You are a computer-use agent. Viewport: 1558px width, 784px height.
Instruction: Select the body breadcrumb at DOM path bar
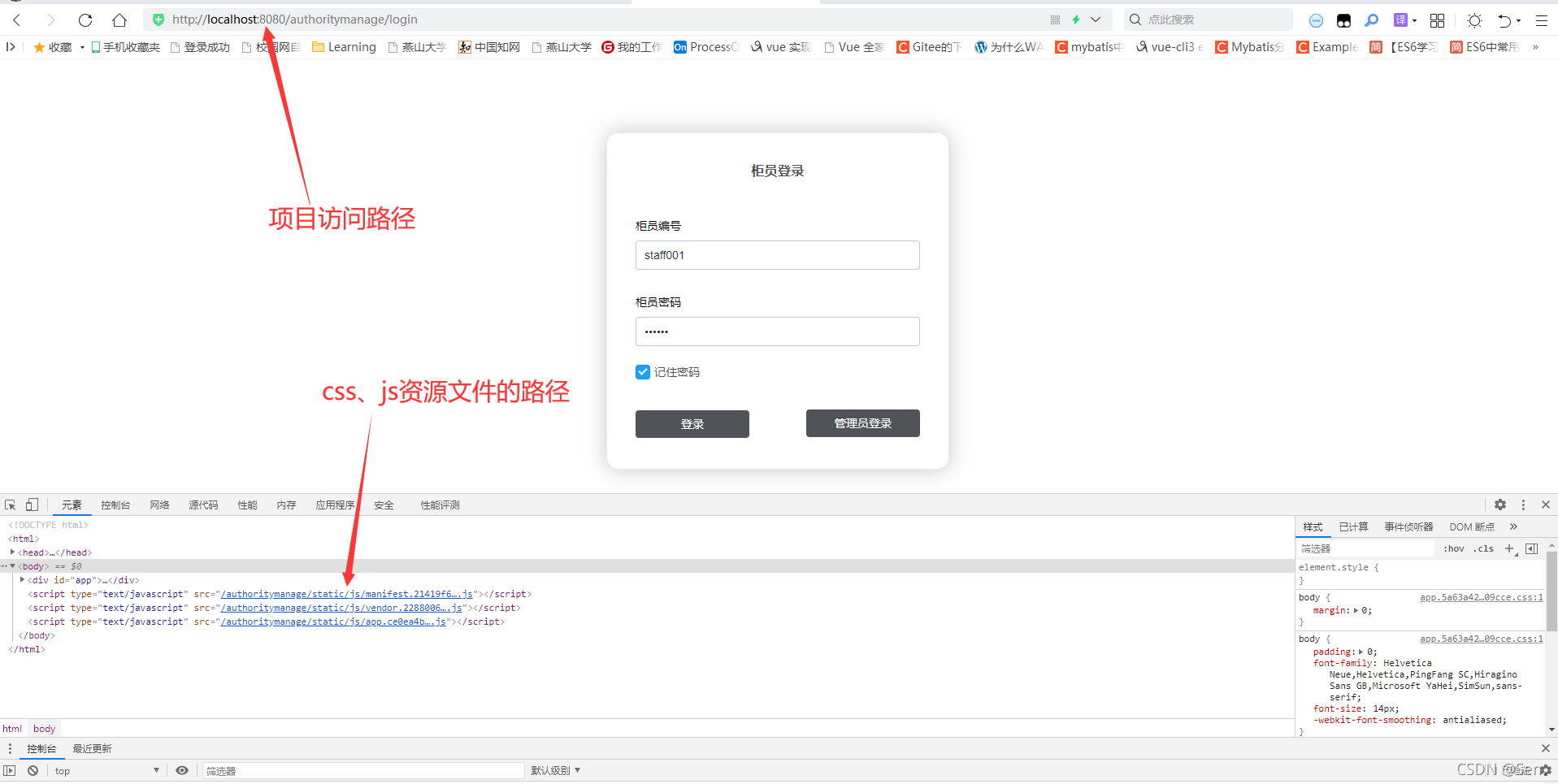(45, 729)
